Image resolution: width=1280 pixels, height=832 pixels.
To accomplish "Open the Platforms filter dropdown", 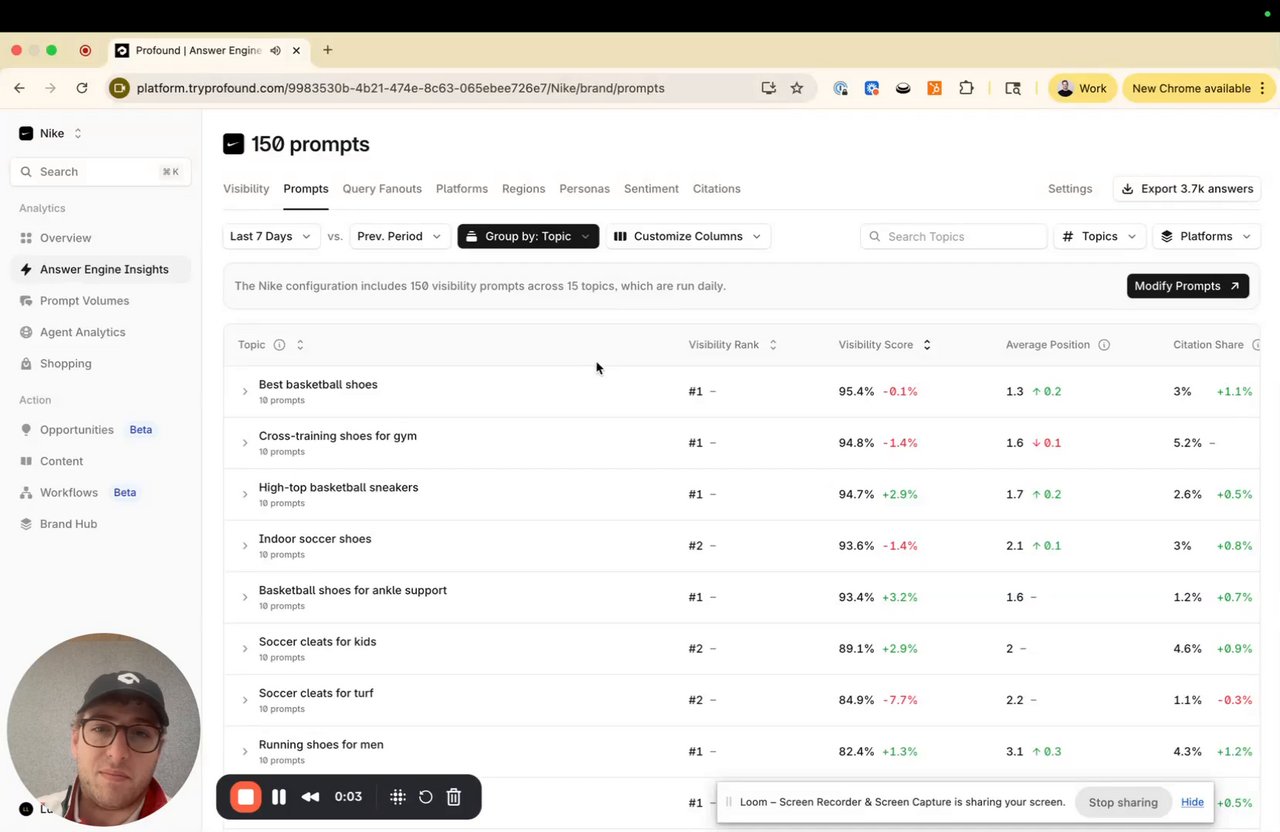I will click(x=1206, y=236).
